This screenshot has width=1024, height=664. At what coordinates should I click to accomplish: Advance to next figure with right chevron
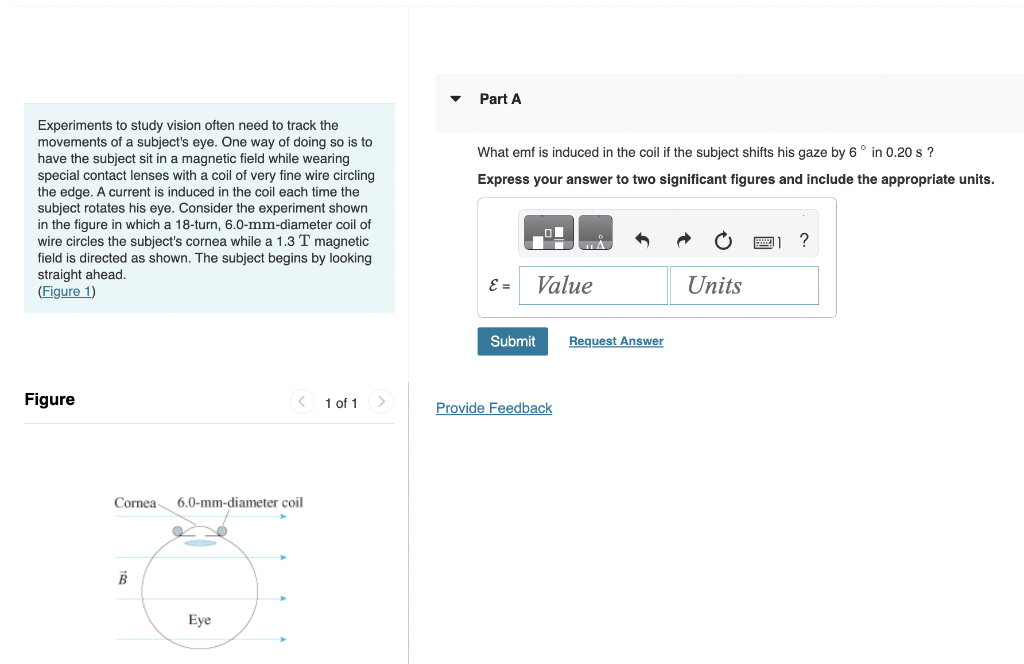pos(381,401)
